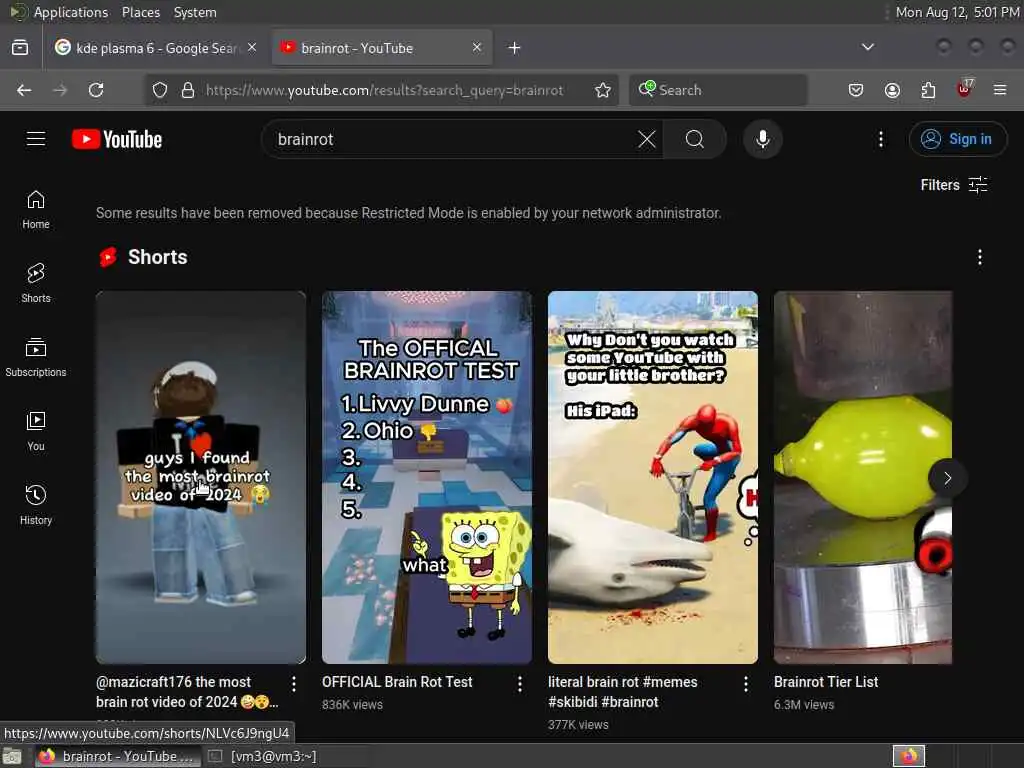The image size is (1024, 768).
Task: Play the Spider-Man shark short thumbnail
Action: click(652, 477)
